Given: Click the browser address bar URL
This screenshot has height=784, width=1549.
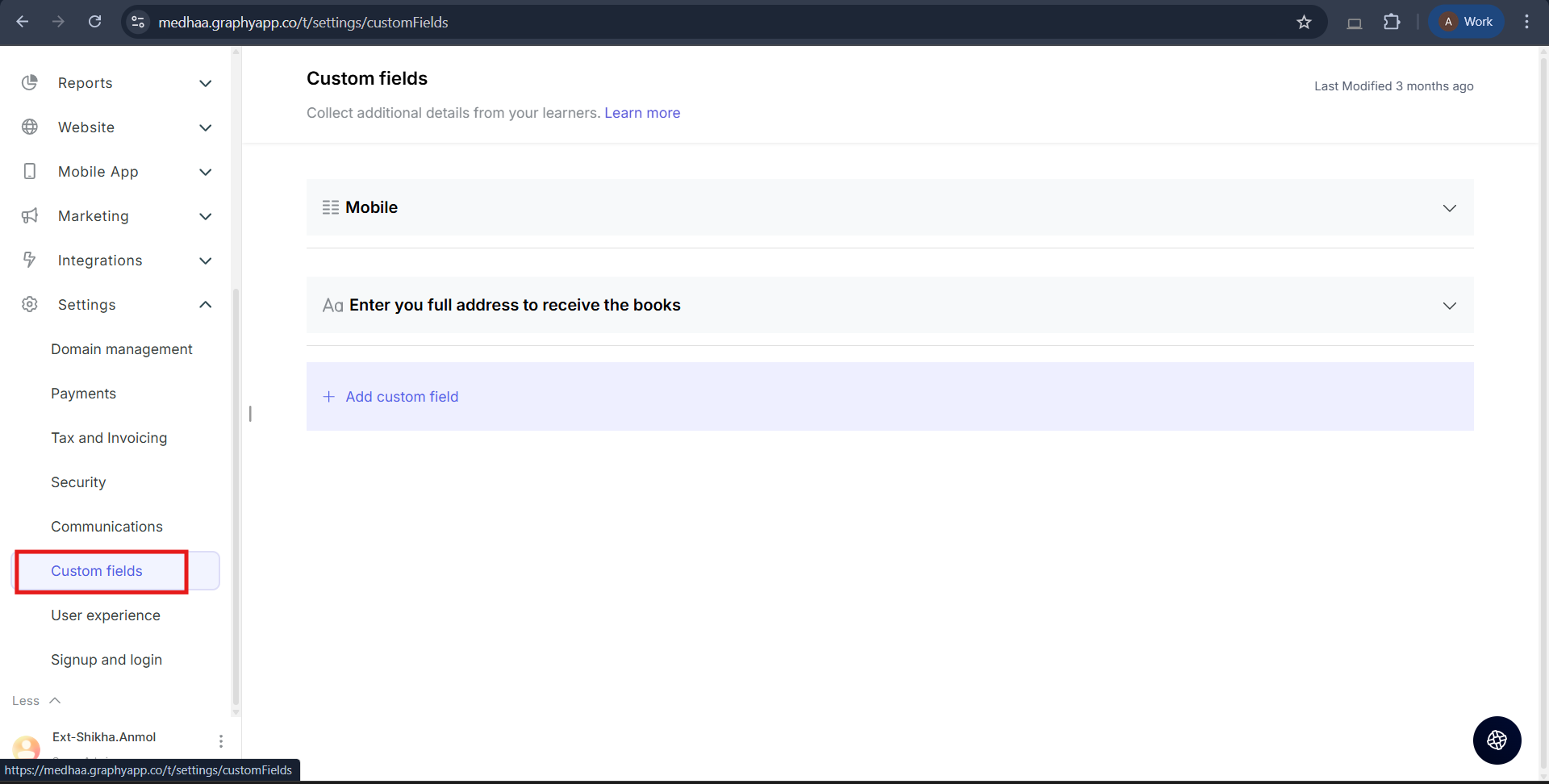Looking at the screenshot, I should tap(303, 23).
